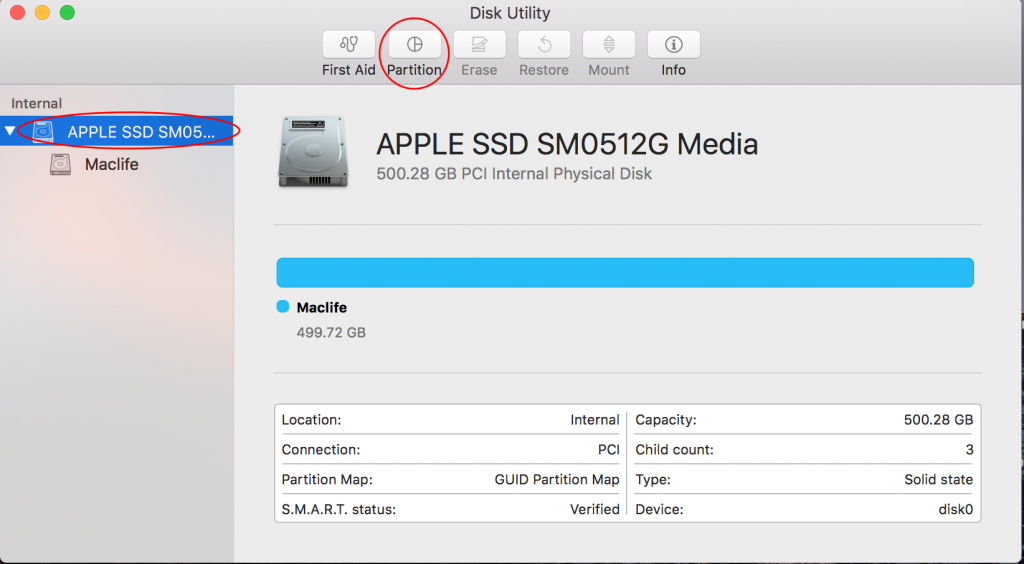Click the Restore toolbar icon

pos(544,44)
